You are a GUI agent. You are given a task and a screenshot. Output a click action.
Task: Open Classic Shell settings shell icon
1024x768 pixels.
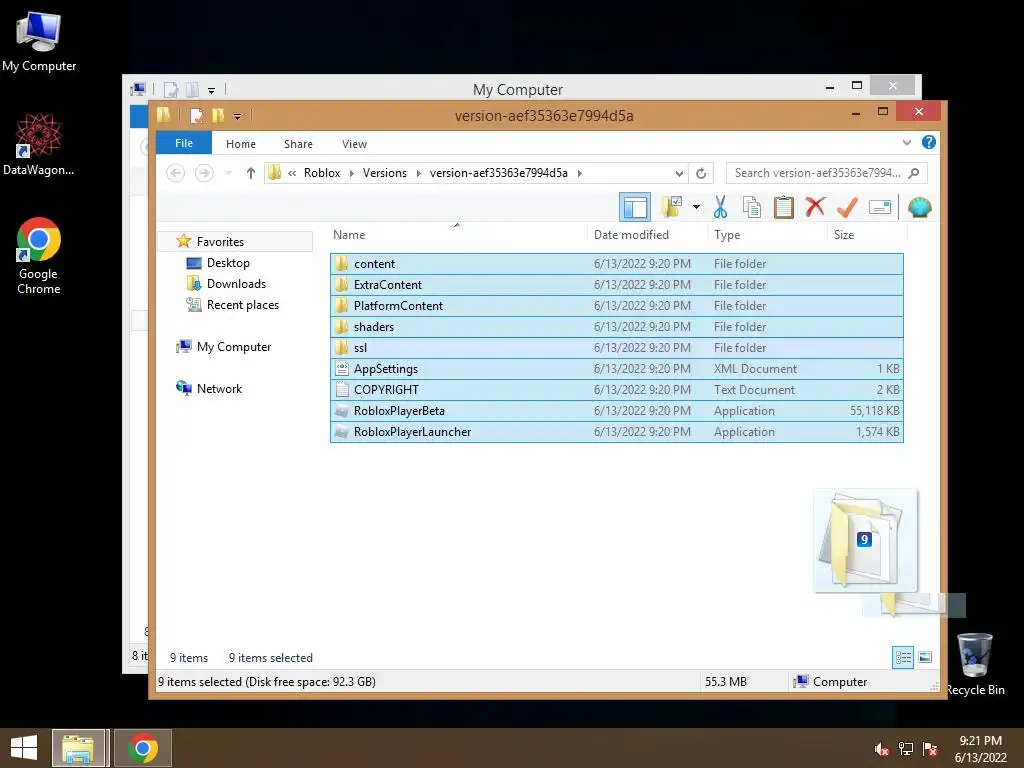coord(920,208)
